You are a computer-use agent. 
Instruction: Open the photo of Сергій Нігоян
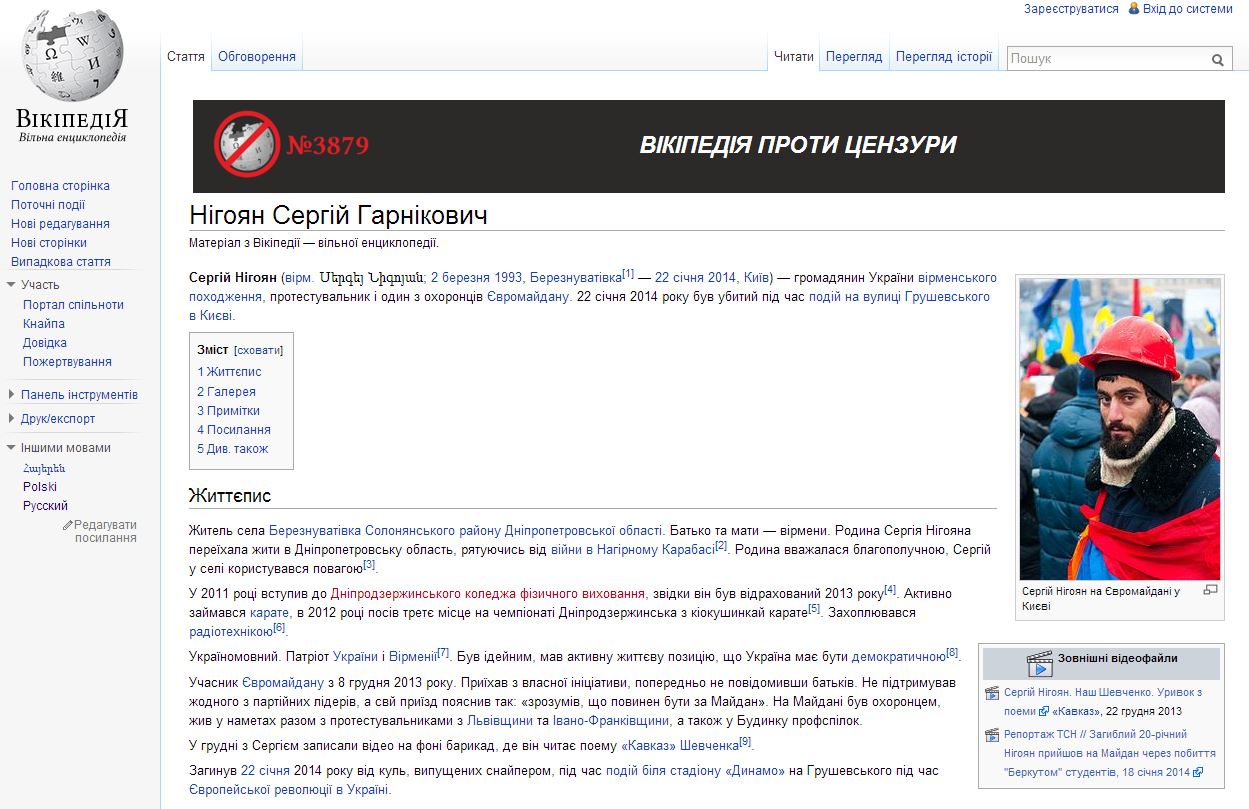pos(1119,429)
